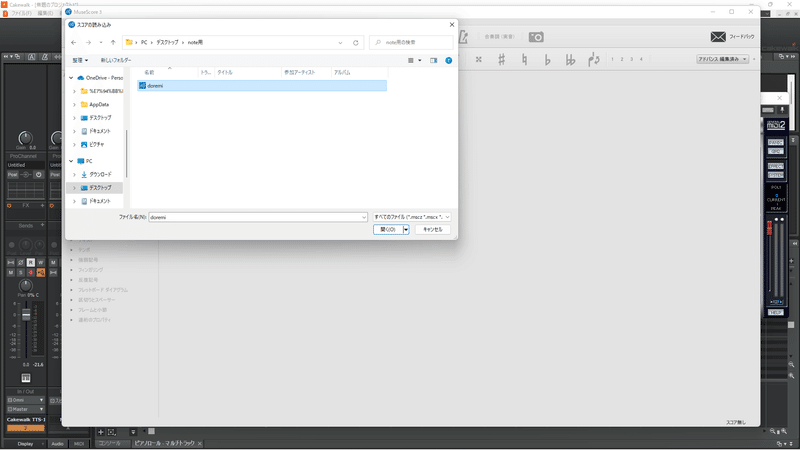Open the filename history dropdown

click(x=364, y=217)
